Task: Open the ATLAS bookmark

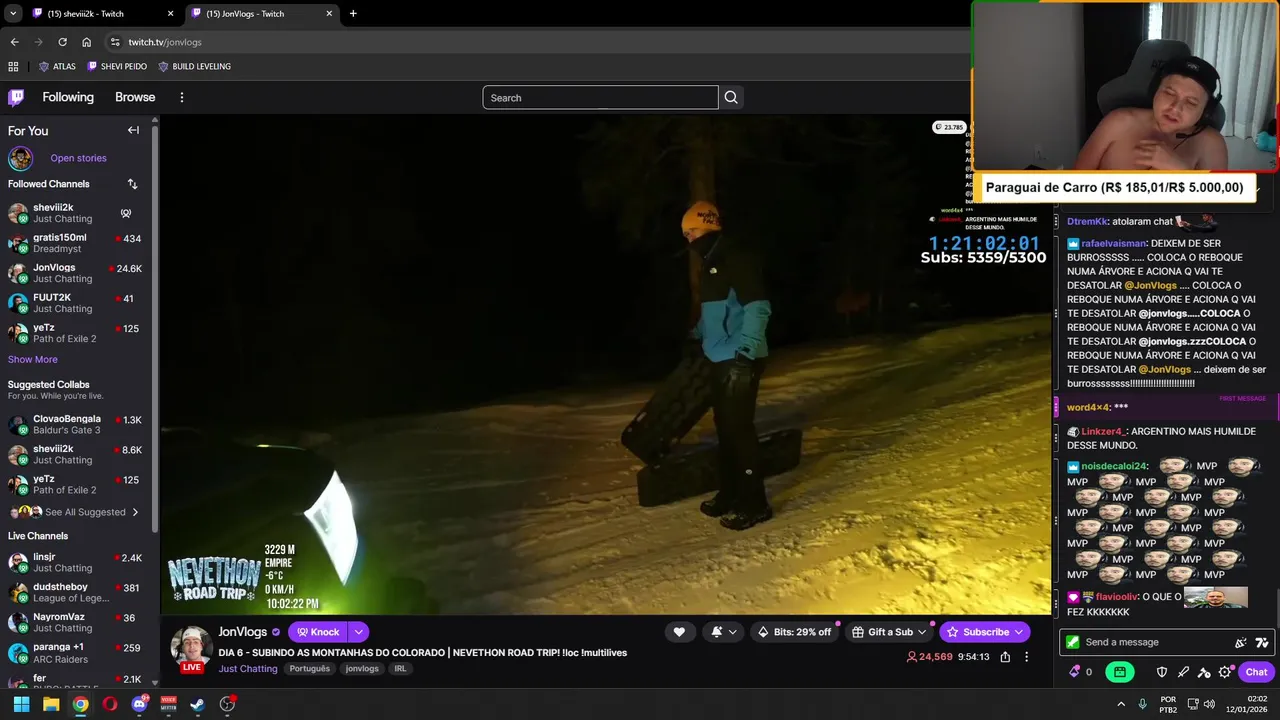Action: point(57,67)
